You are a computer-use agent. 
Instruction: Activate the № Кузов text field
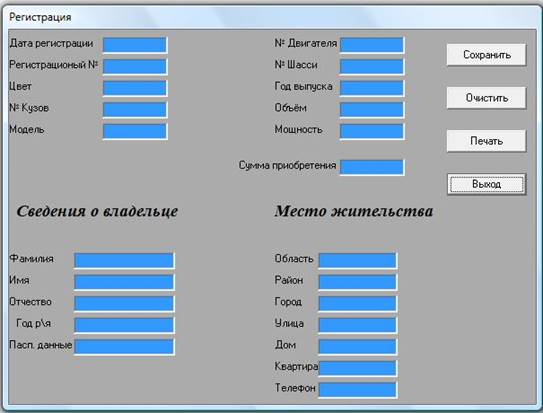[x=135, y=110]
